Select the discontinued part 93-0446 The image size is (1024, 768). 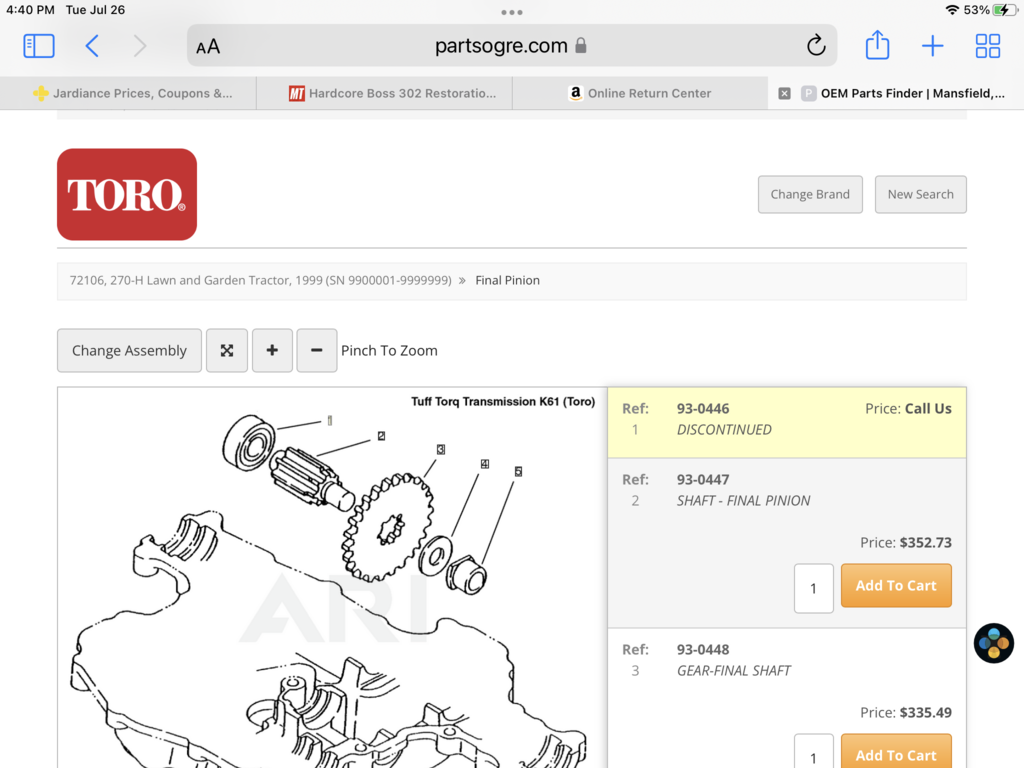[x=787, y=423]
